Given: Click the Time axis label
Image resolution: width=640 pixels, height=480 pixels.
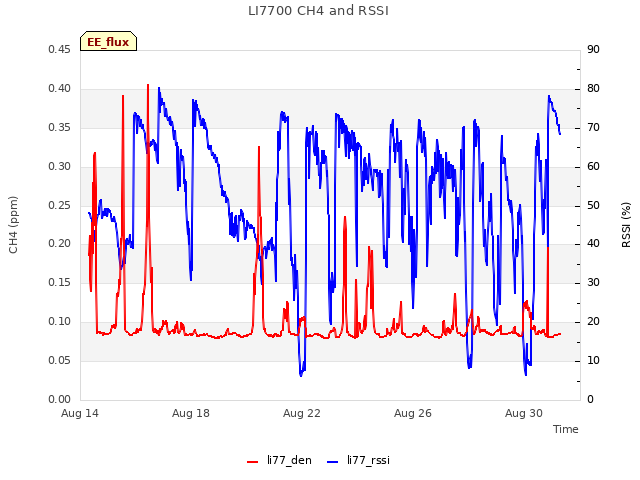Looking at the screenshot, I should [x=565, y=429].
